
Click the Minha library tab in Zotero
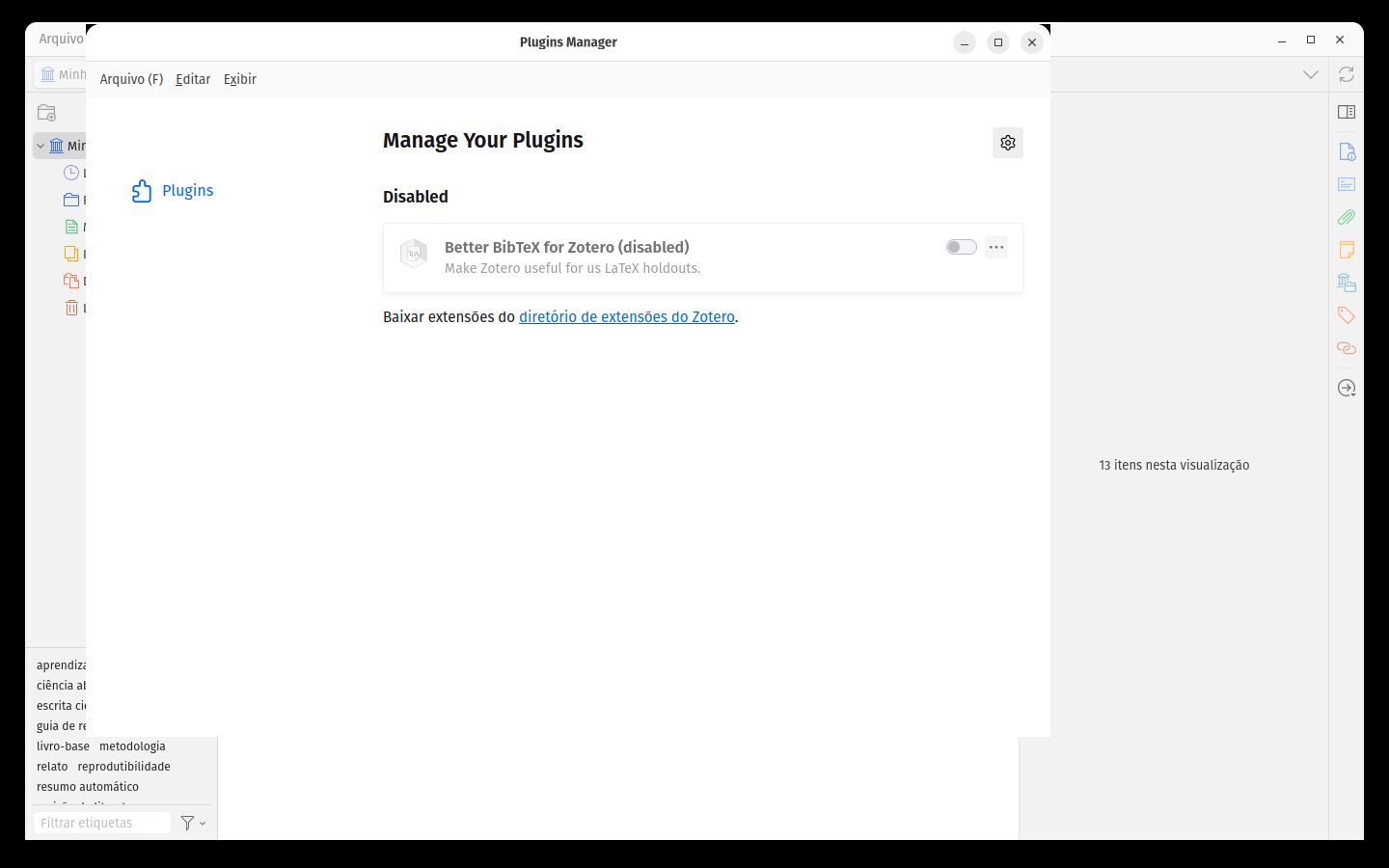pos(61,74)
